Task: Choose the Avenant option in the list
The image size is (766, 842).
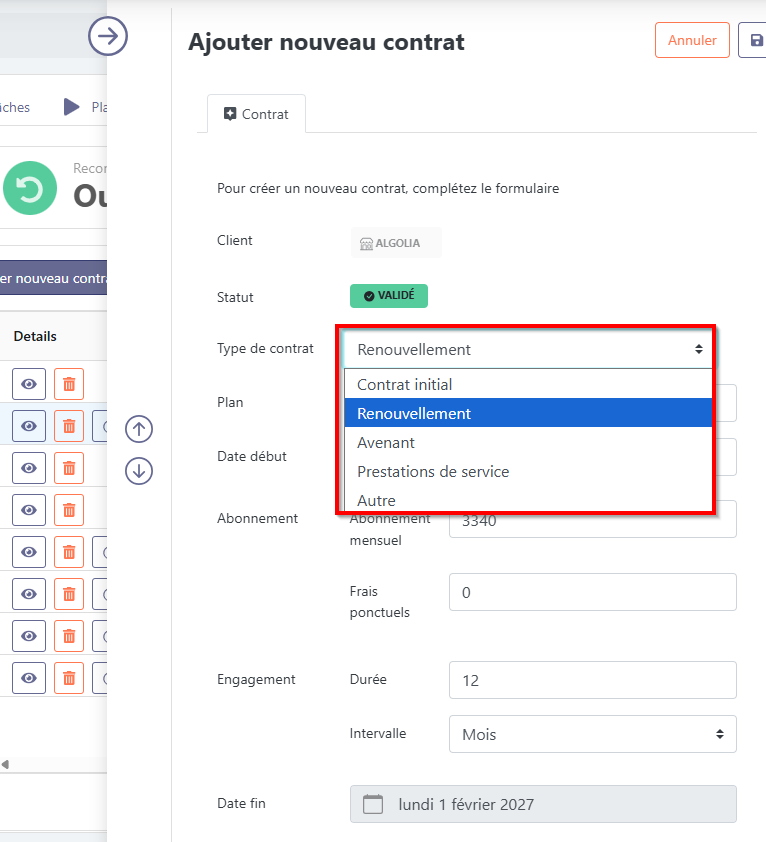Action: pyautogui.click(x=386, y=442)
